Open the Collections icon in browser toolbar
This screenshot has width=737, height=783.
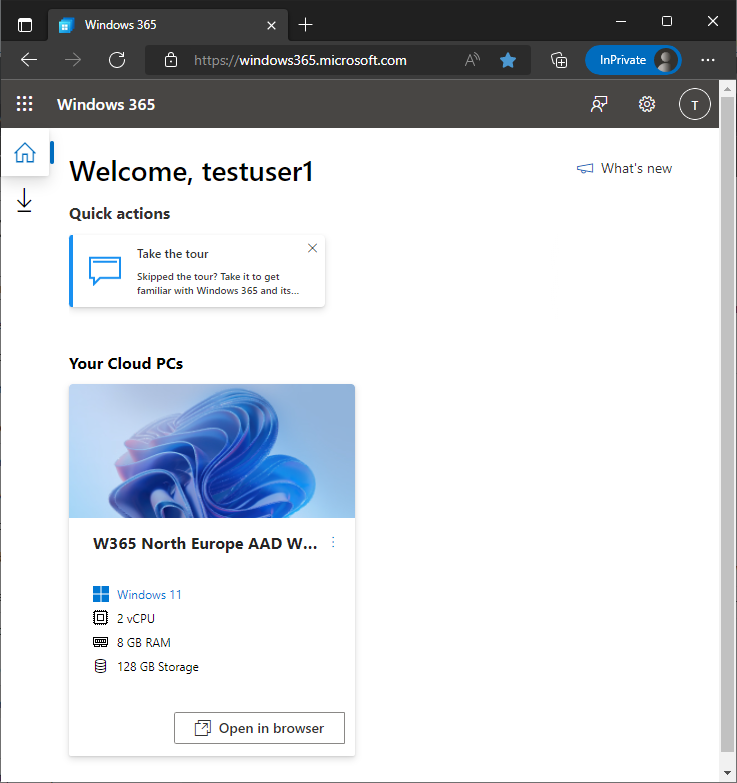tap(559, 60)
